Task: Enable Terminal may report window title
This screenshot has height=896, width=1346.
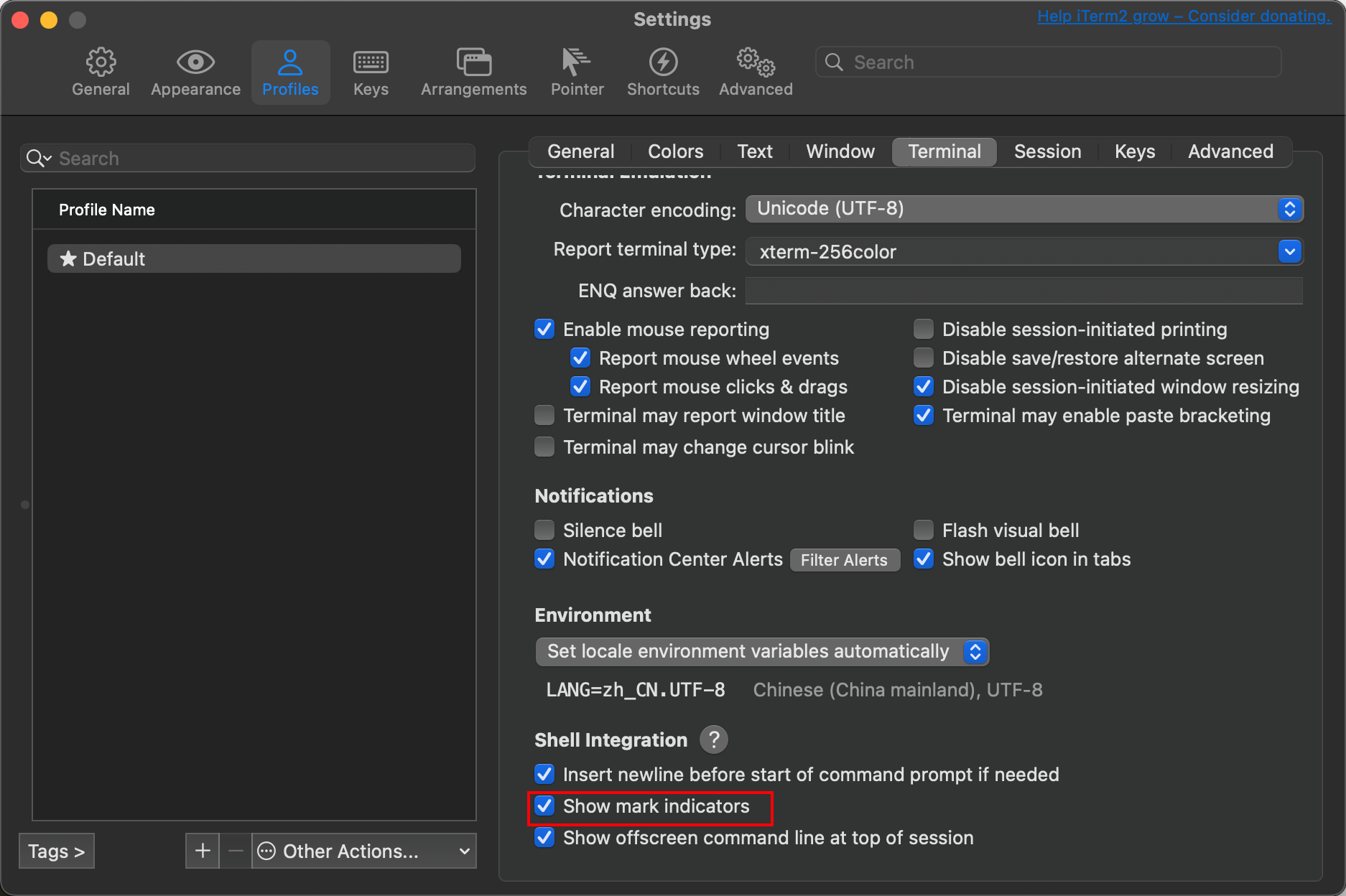Action: 544,416
